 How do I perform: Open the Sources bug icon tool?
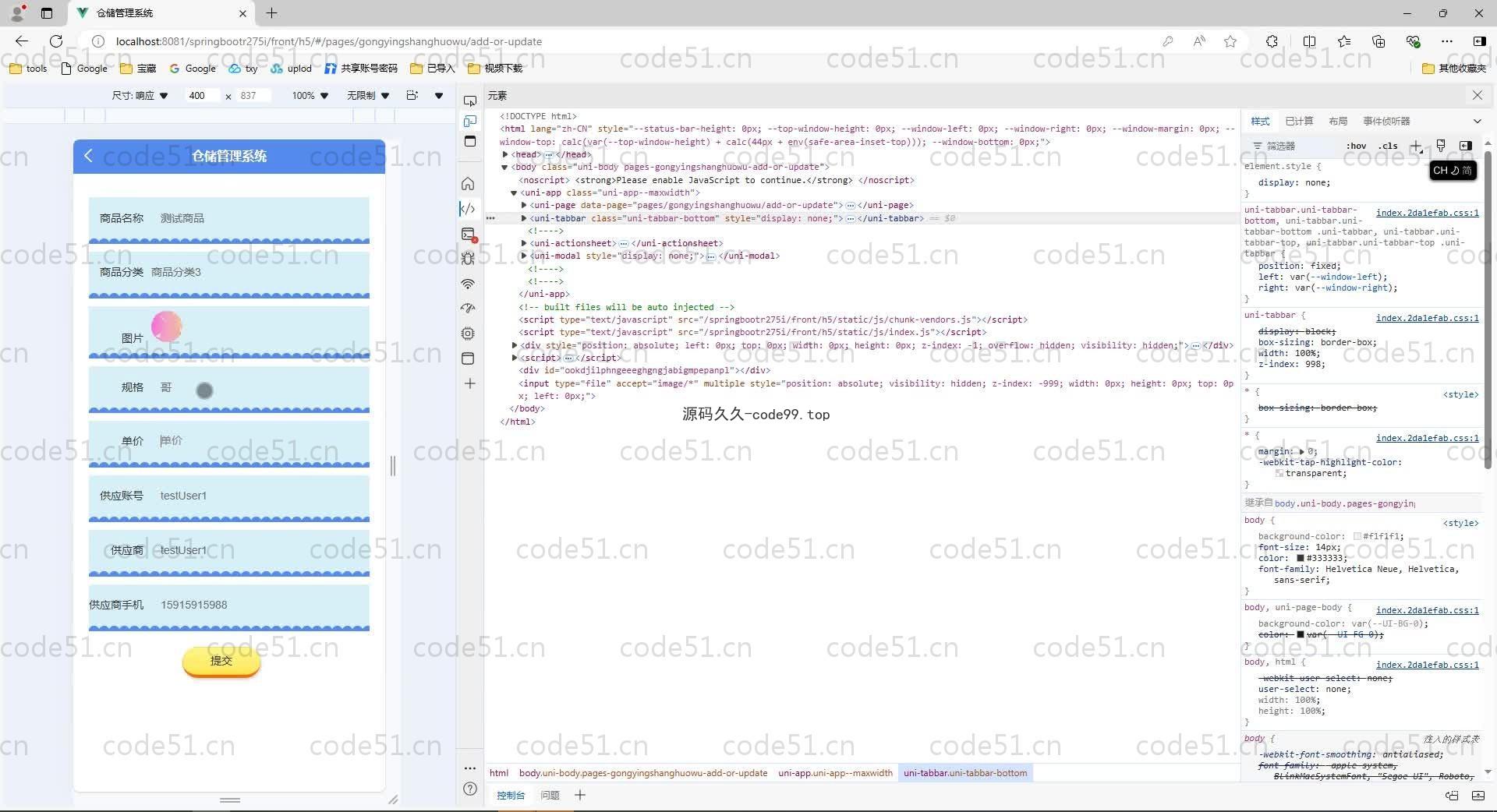click(468, 259)
